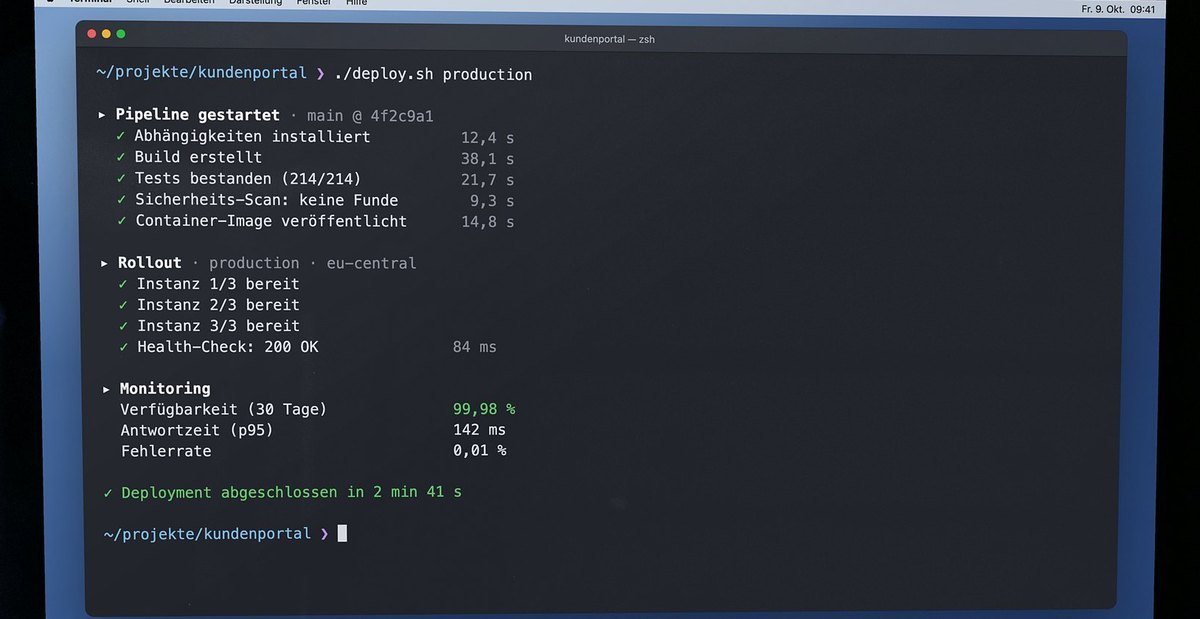Click the triangle marker before 'Monitoring'

coord(107,389)
